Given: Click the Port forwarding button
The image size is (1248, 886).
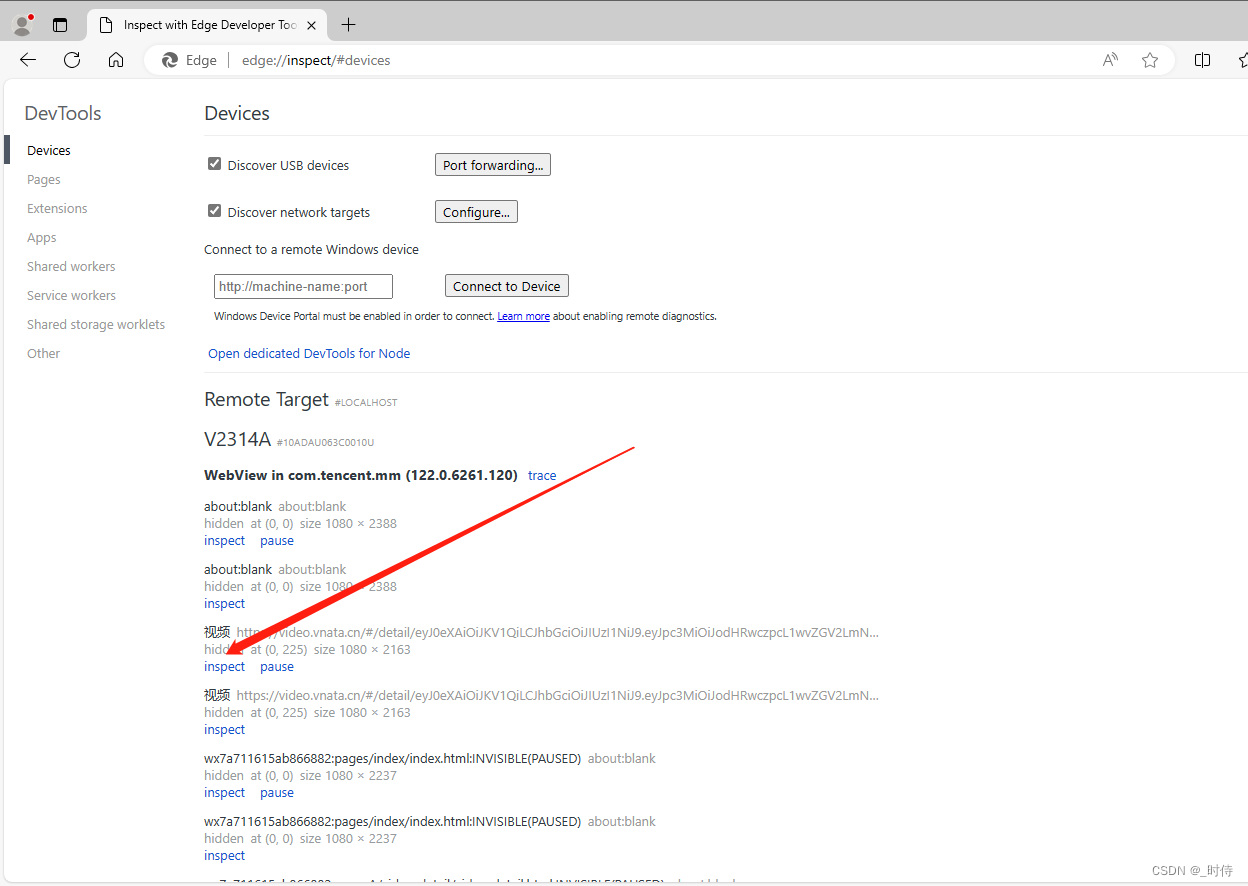Looking at the screenshot, I should tap(493, 165).
